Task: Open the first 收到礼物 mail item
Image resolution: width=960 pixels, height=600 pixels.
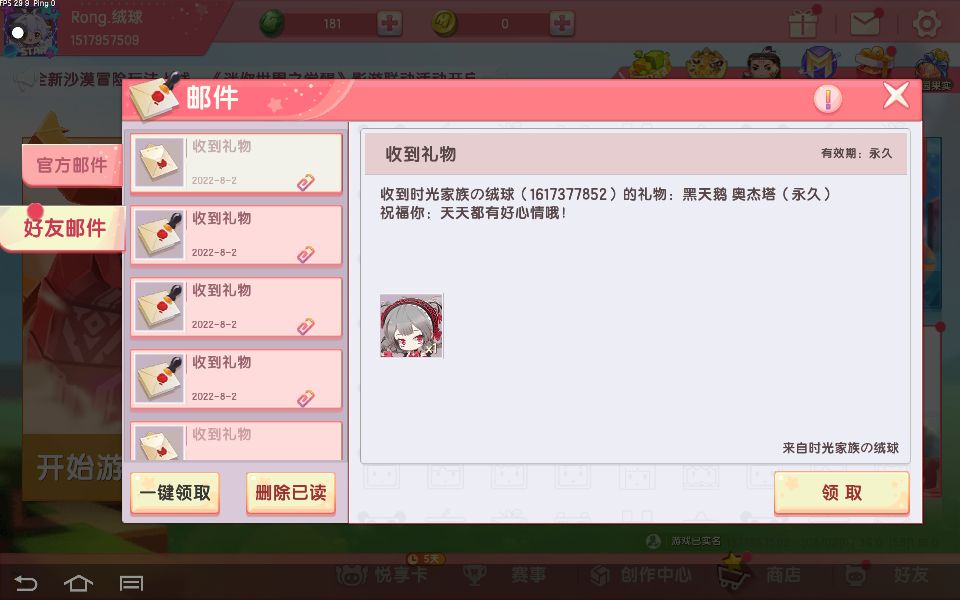Action: pyautogui.click(x=236, y=163)
